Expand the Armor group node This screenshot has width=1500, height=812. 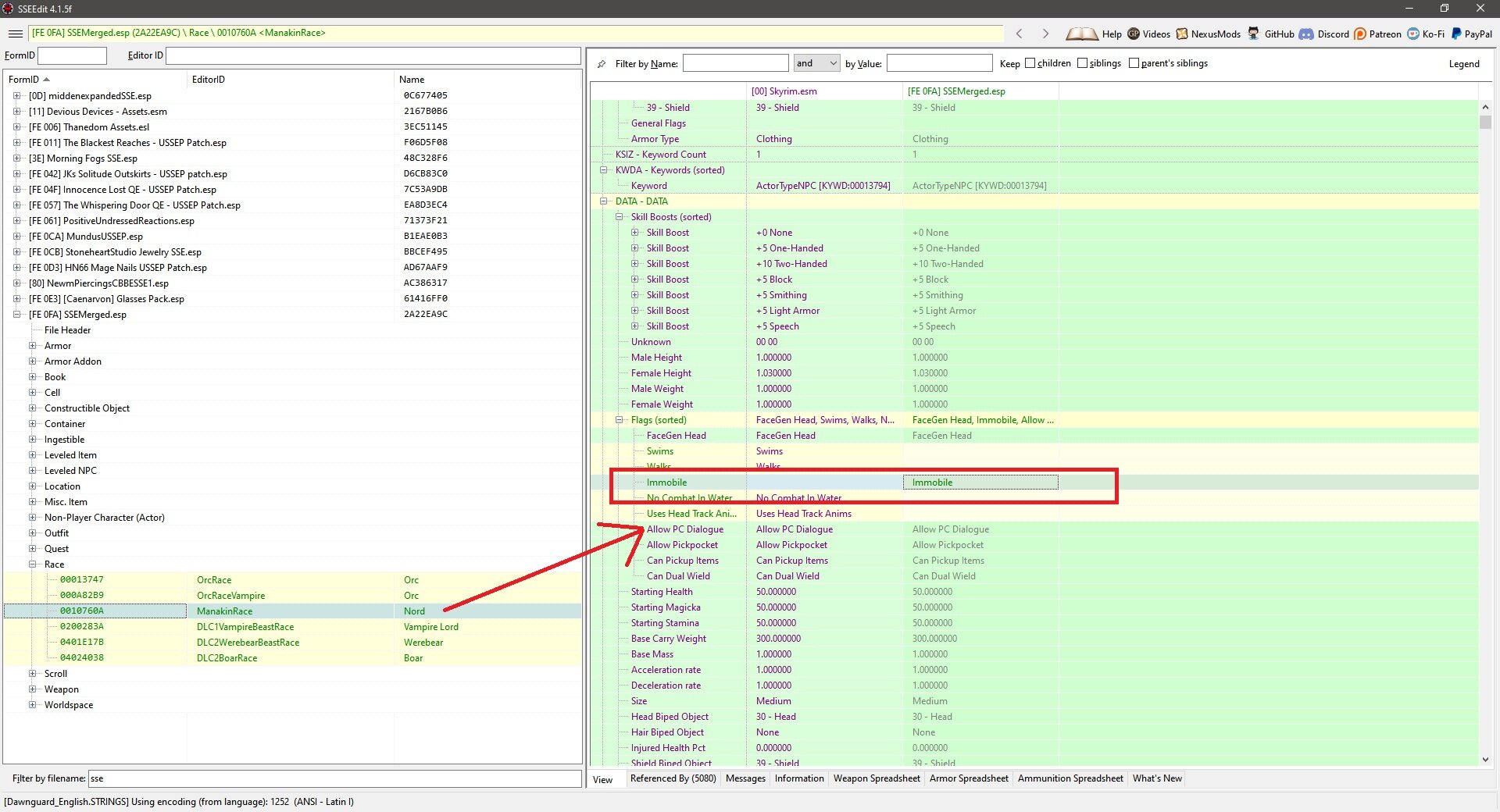(x=33, y=346)
